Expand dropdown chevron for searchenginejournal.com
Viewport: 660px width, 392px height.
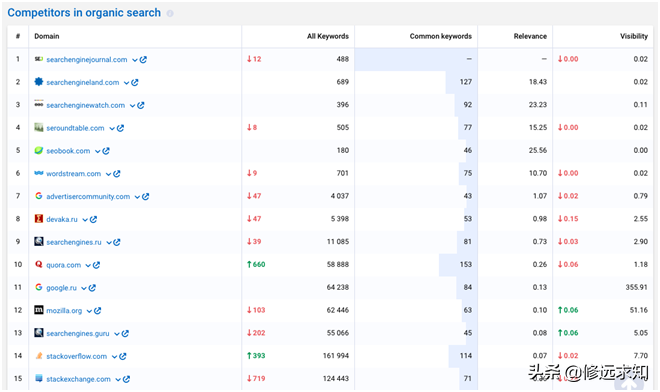[135, 60]
